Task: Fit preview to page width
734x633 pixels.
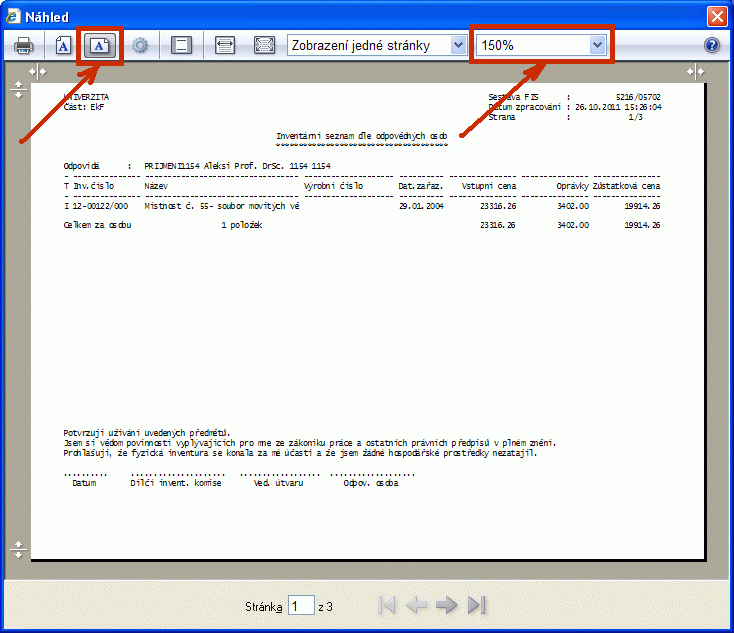Action: coord(225,45)
